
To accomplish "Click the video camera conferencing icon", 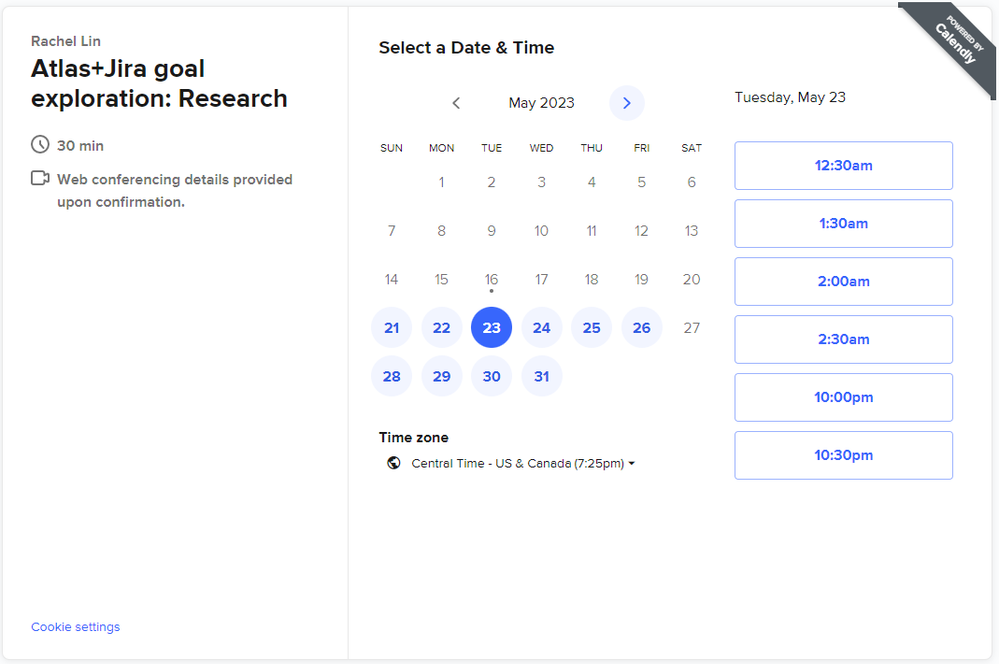I will coord(40,178).
